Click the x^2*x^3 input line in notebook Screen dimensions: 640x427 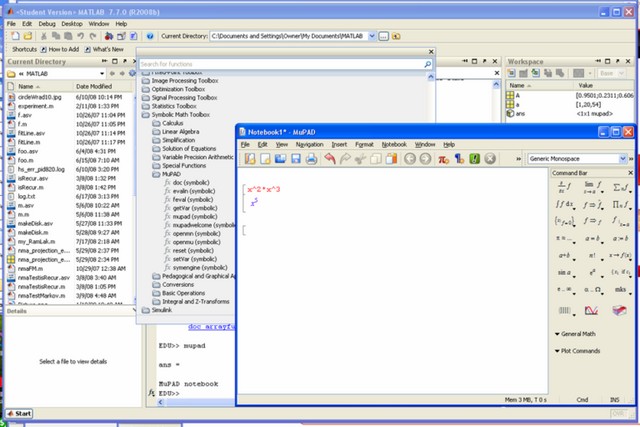264,189
